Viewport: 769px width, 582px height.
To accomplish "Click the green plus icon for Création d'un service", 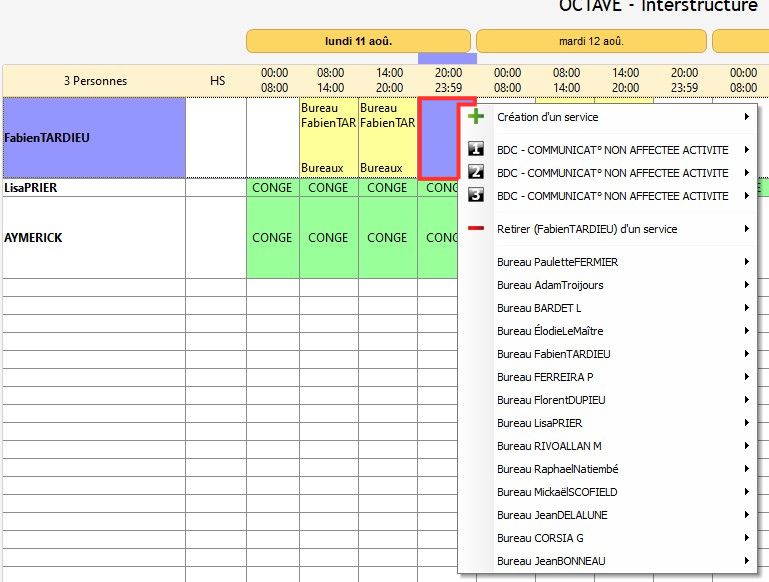I will [476, 117].
